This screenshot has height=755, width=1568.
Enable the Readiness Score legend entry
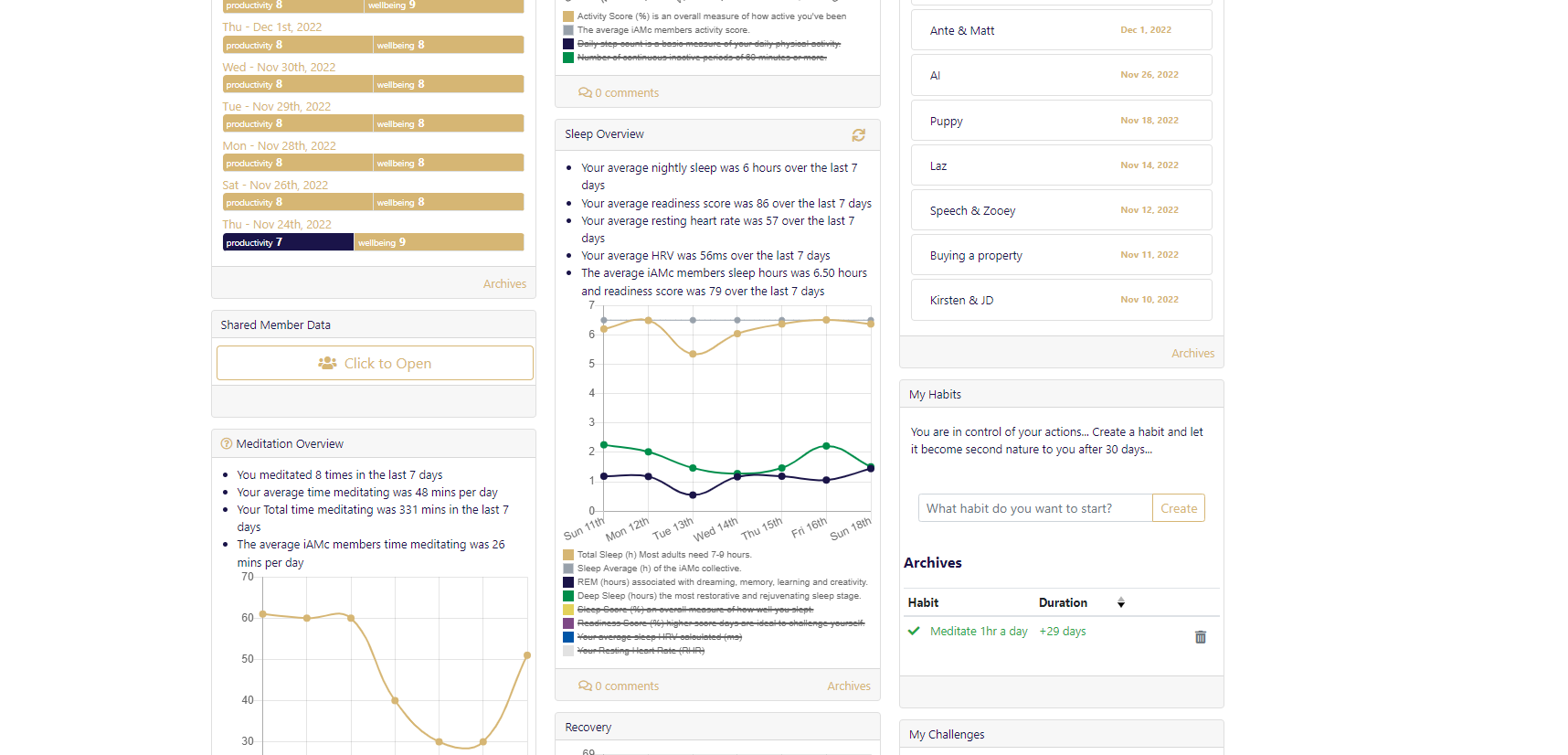point(720,623)
